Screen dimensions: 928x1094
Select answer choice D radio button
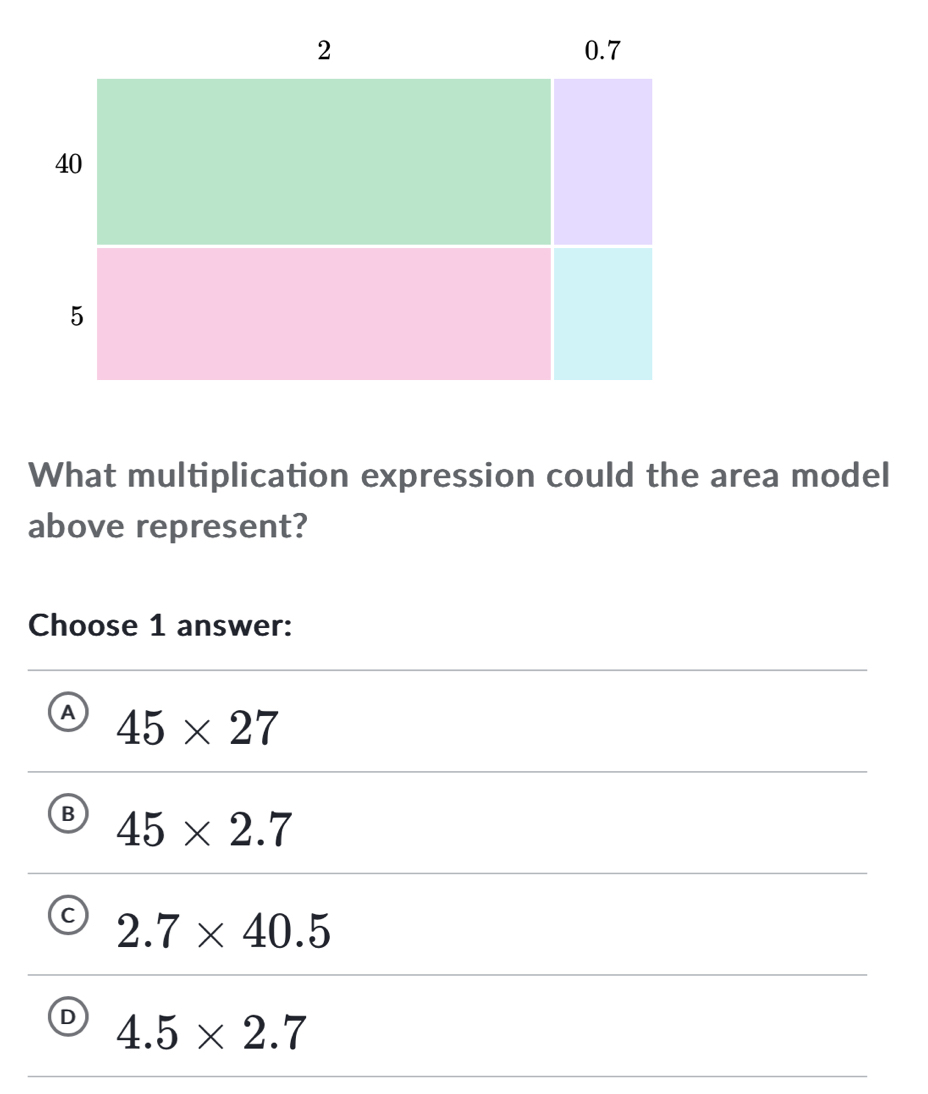point(68,1019)
